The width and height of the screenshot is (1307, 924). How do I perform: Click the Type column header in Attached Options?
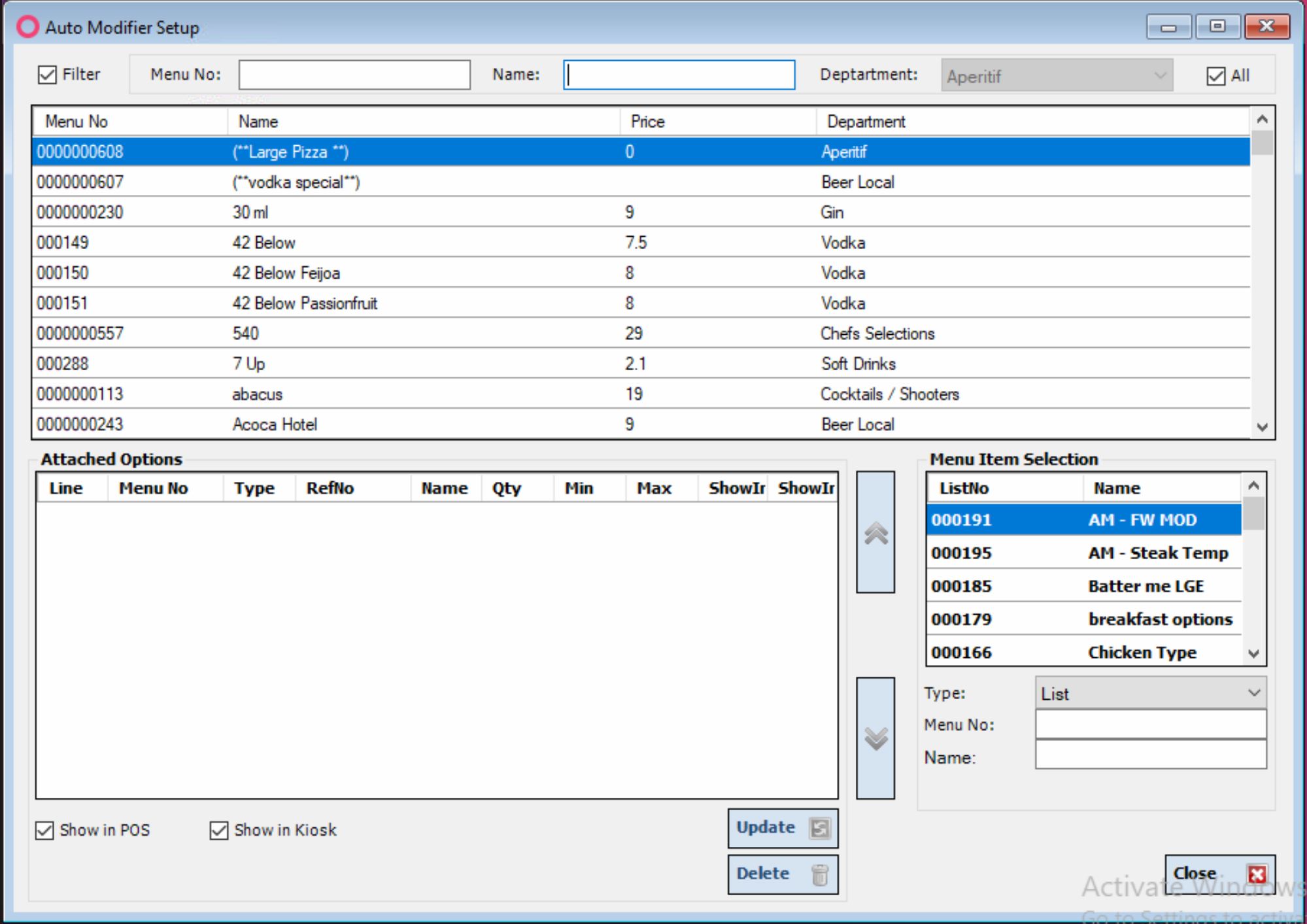pos(259,488)
